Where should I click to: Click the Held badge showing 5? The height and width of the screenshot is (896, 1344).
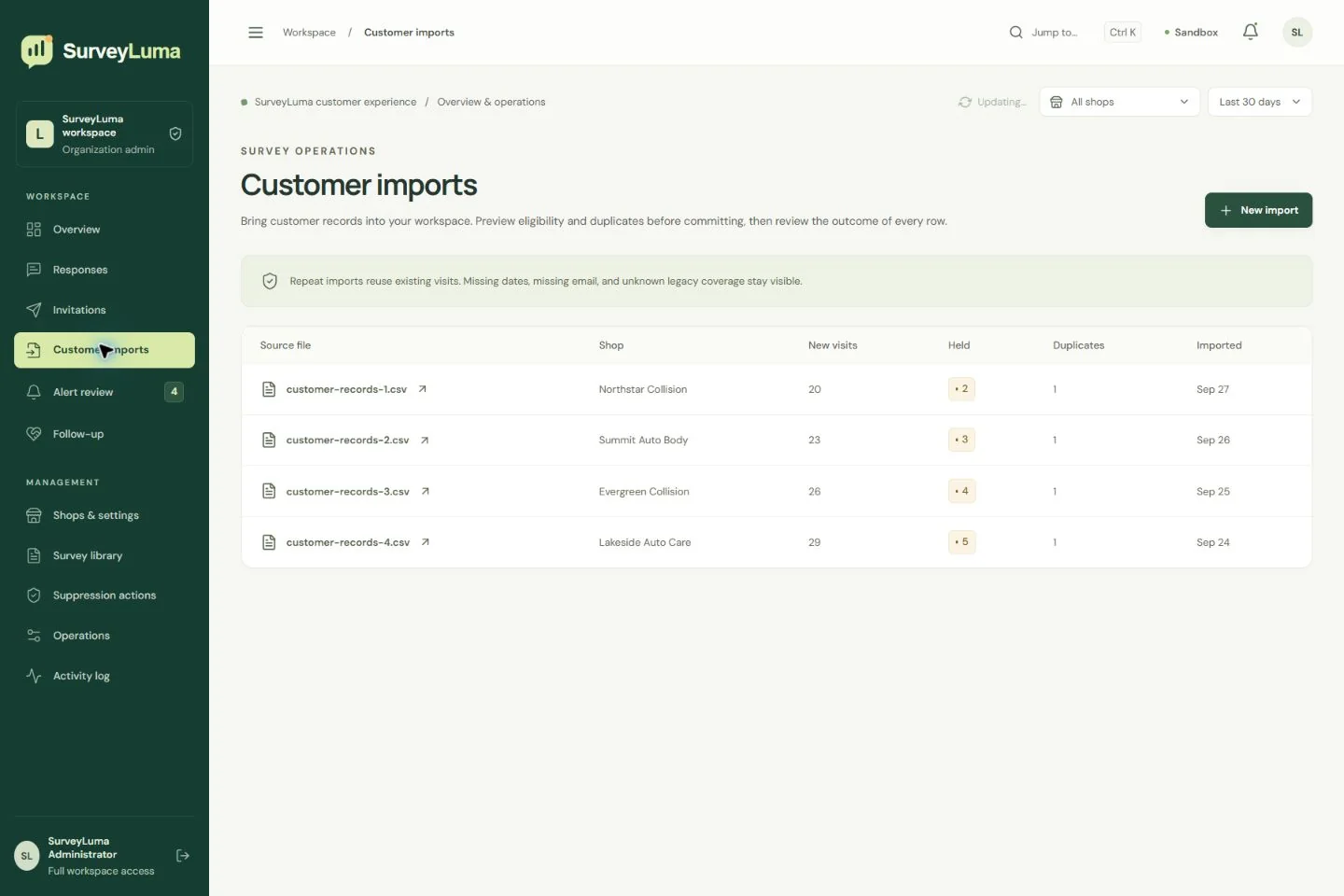point(961,542)
